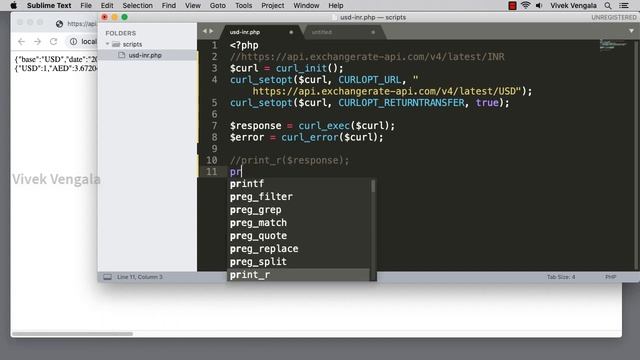Switch to the untitled tab
The image size is (640, 360).
click(322, 32)
